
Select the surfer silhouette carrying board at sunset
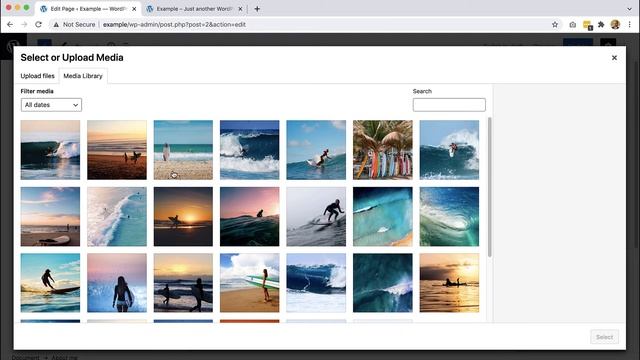coord(183,216)
